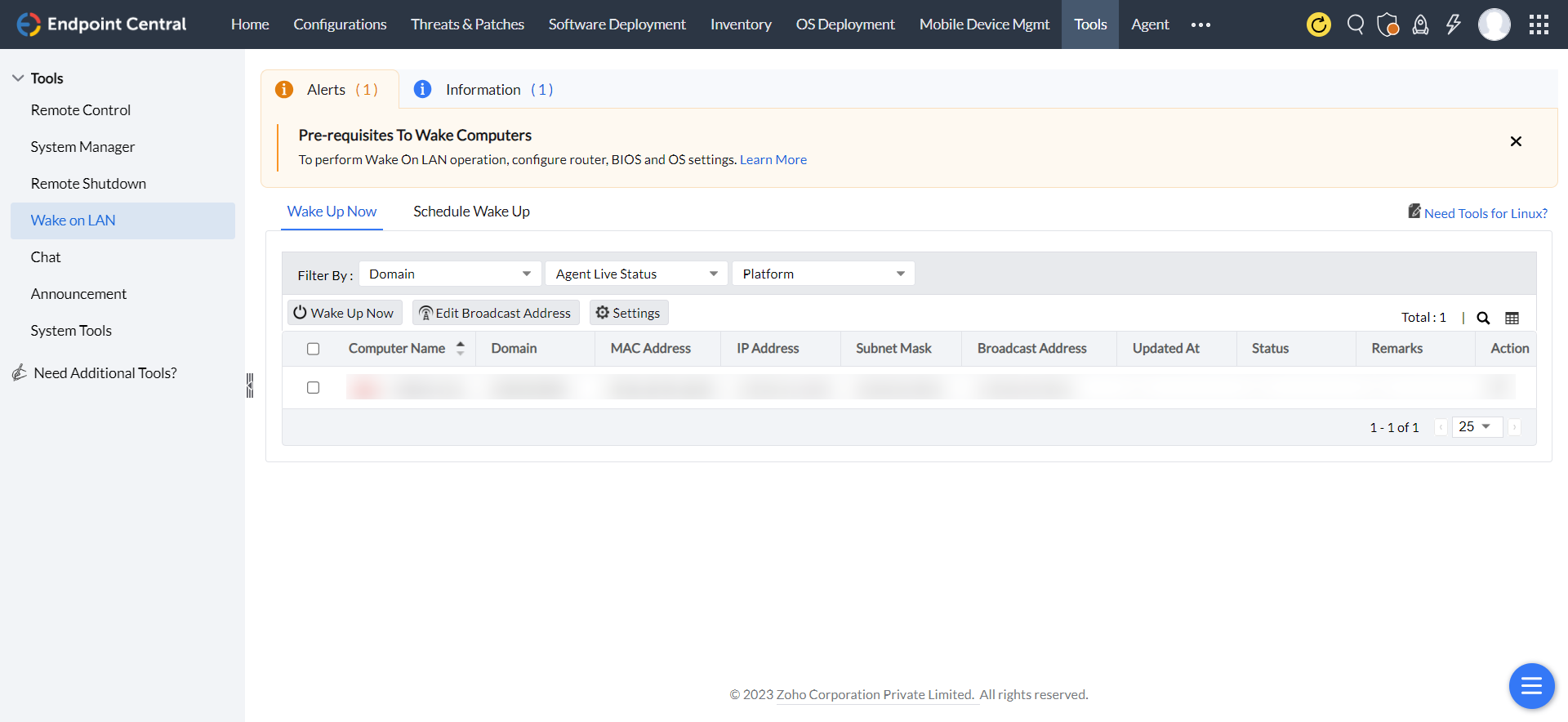Click the yellow refresh icon in header

tap(1318, 25)
